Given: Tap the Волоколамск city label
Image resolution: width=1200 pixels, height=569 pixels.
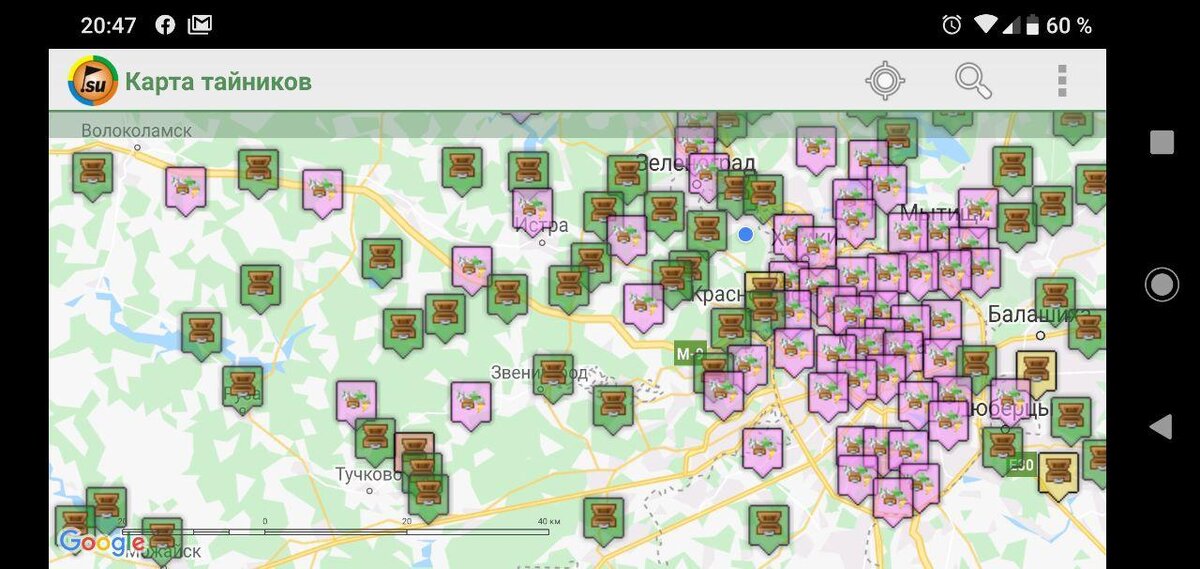Looking at the screenshot, I should coord(137,130).
